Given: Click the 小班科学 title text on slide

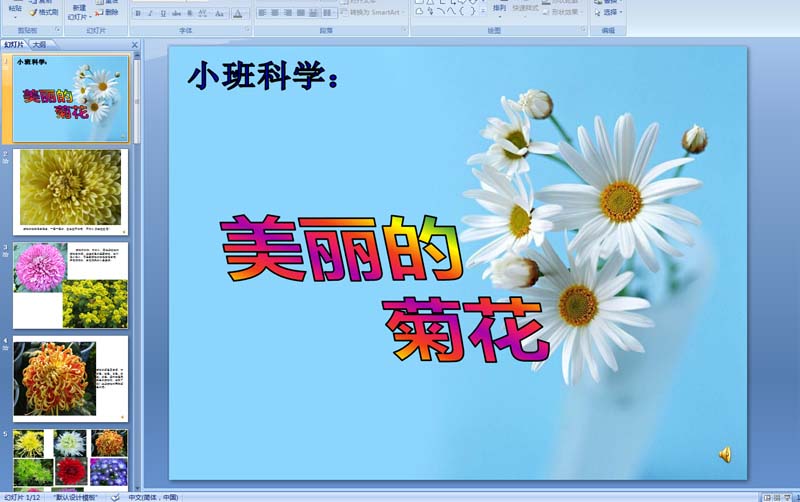Looking at the screenshot, I should click(x=263, y=76).
